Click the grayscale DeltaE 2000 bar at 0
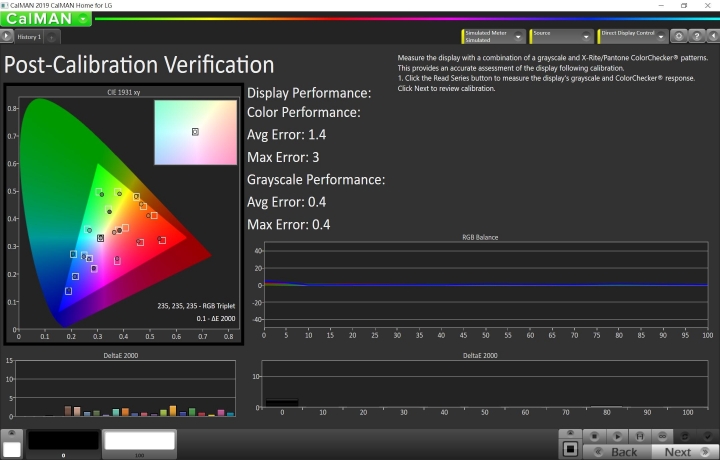 point(282,403)
